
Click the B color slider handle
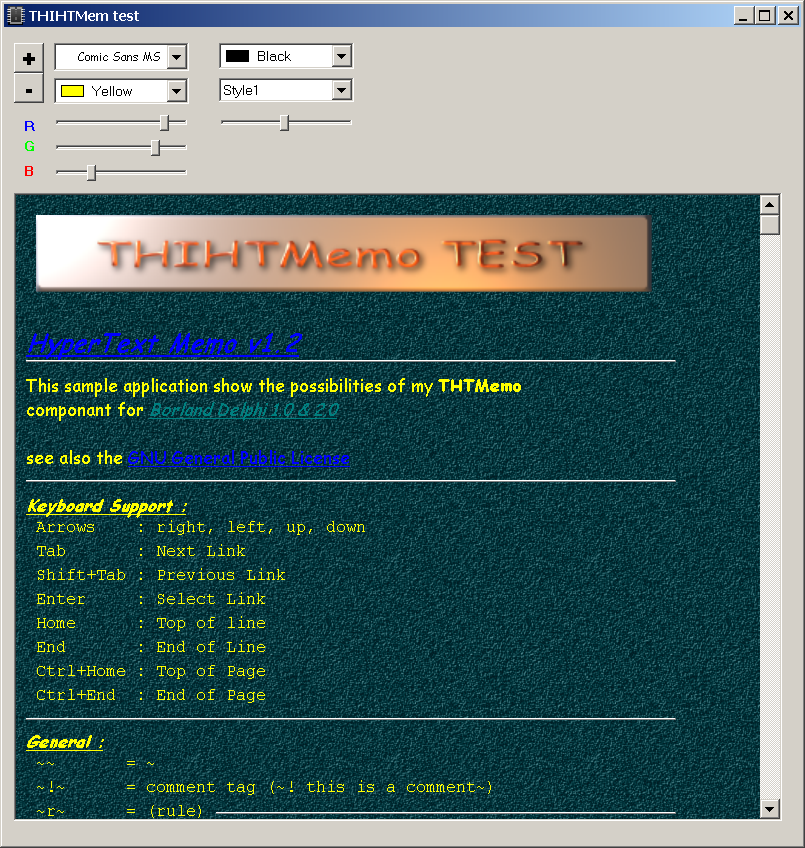point(91,172)
